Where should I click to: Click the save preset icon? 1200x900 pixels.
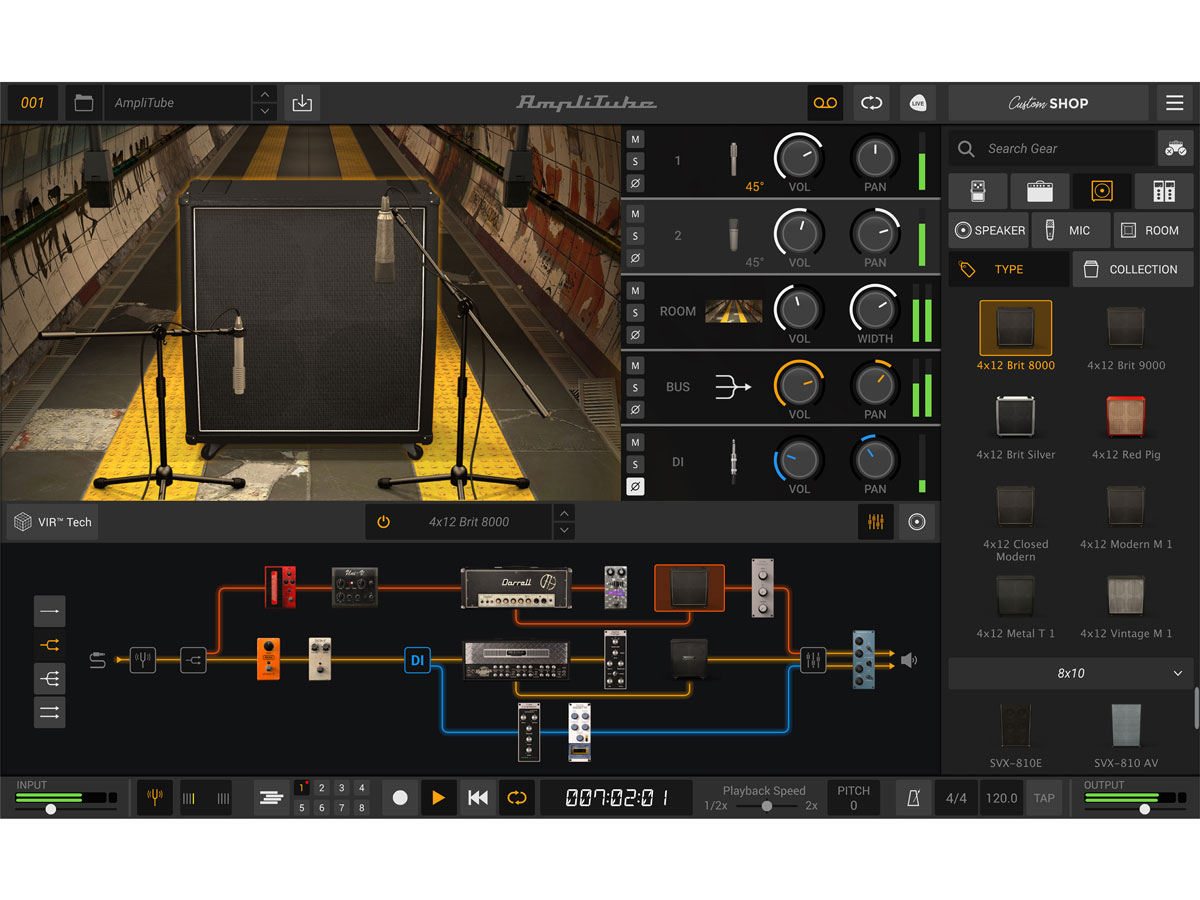pos(301,103)
